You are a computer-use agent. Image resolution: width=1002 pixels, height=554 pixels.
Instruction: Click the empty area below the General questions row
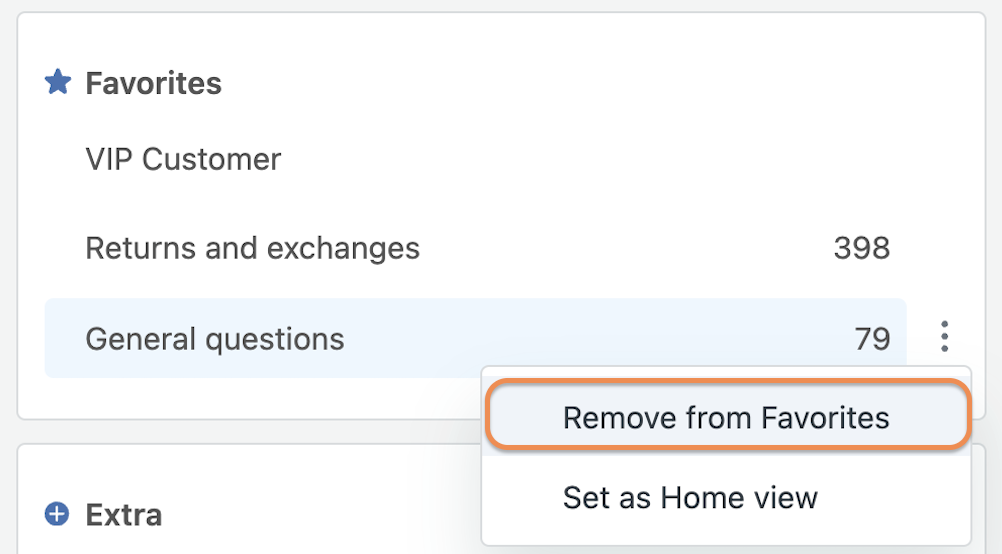(256, 398)
